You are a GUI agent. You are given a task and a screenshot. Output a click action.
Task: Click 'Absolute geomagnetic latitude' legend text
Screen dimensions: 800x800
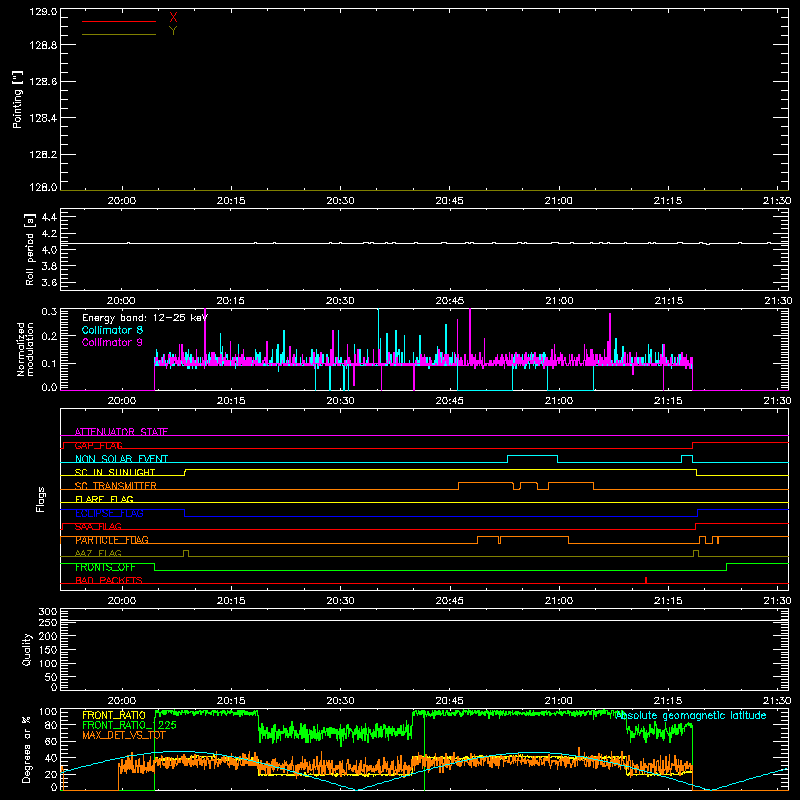[691, 716]
